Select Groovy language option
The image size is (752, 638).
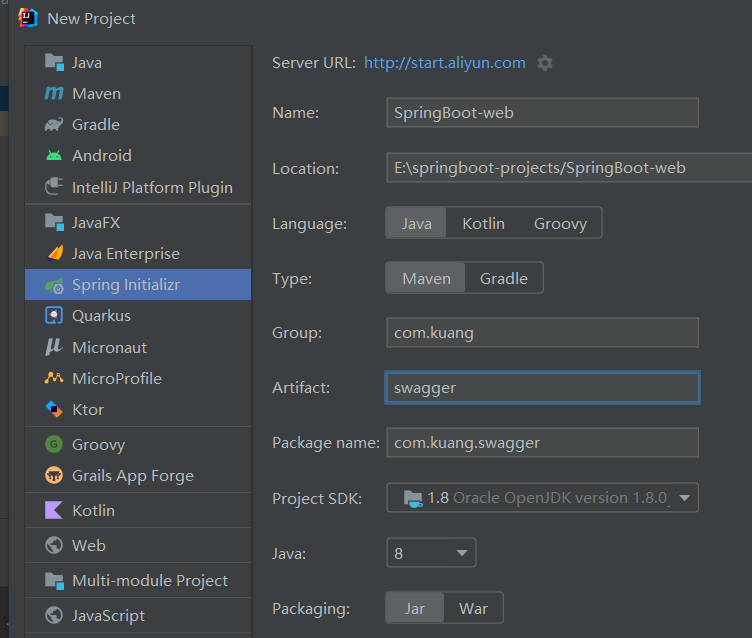(560, 223)
